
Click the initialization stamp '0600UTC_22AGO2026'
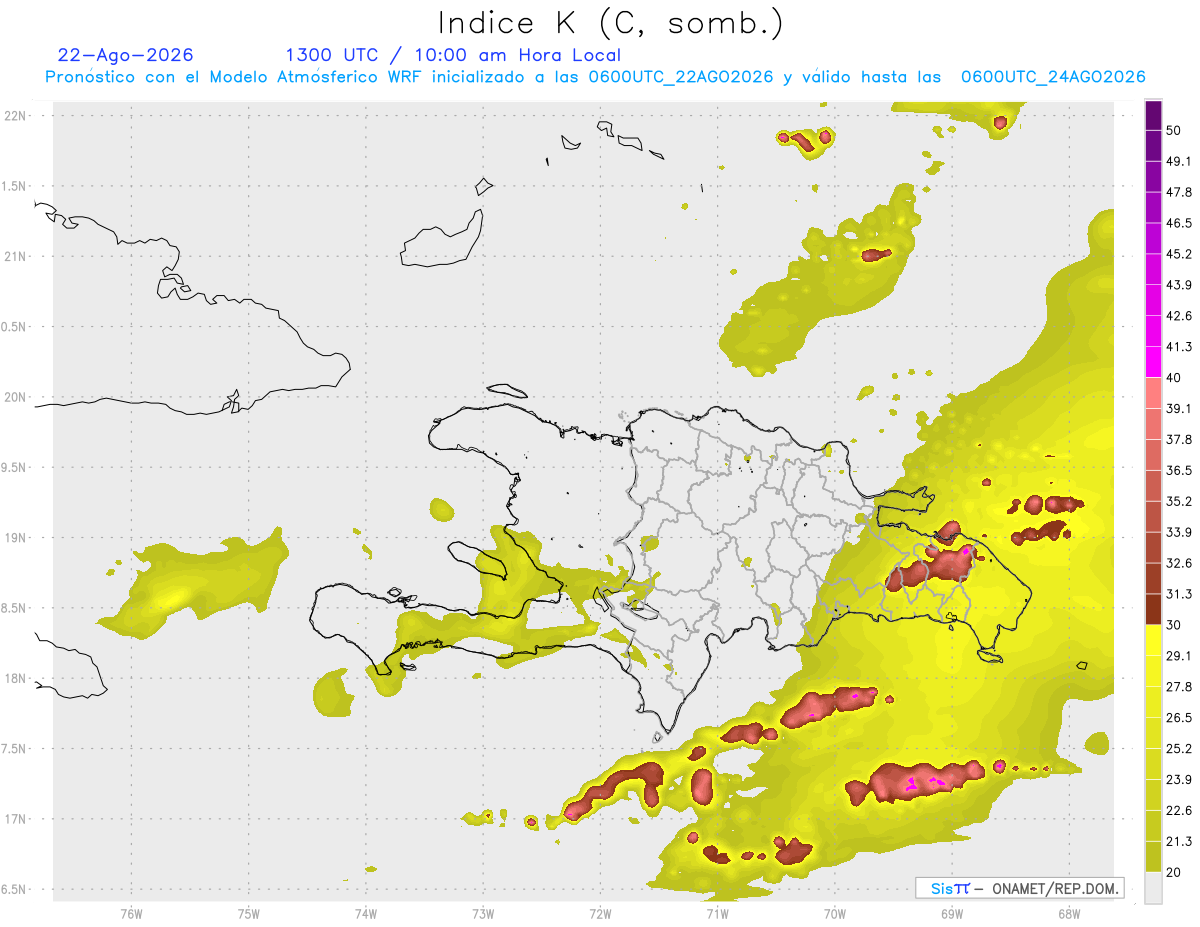click(680, 77)
